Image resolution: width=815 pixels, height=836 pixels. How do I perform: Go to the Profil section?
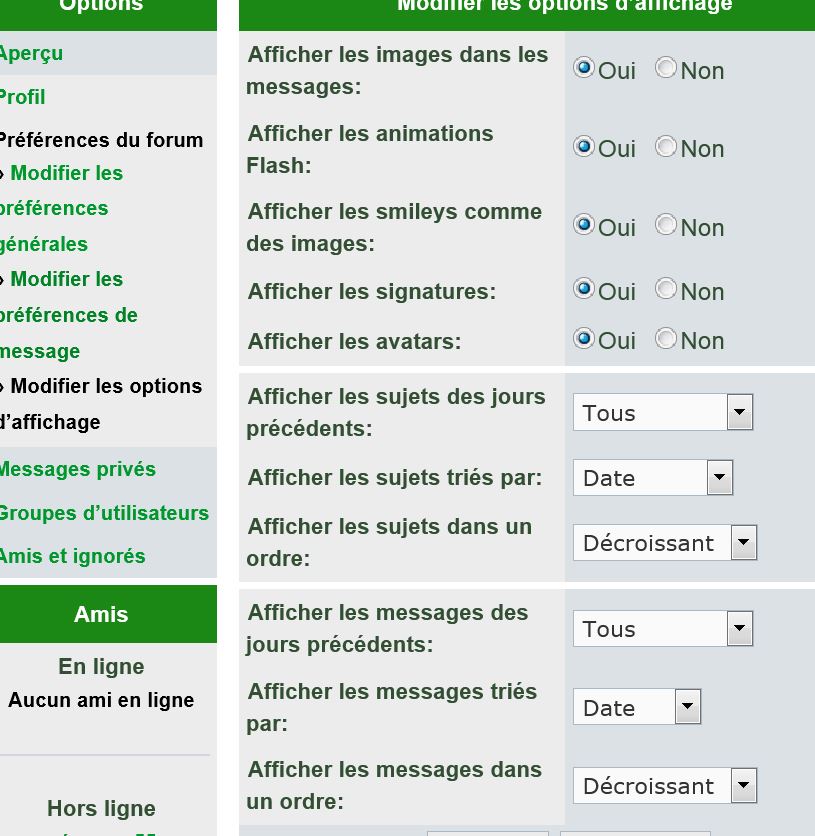tap(22, 97)
